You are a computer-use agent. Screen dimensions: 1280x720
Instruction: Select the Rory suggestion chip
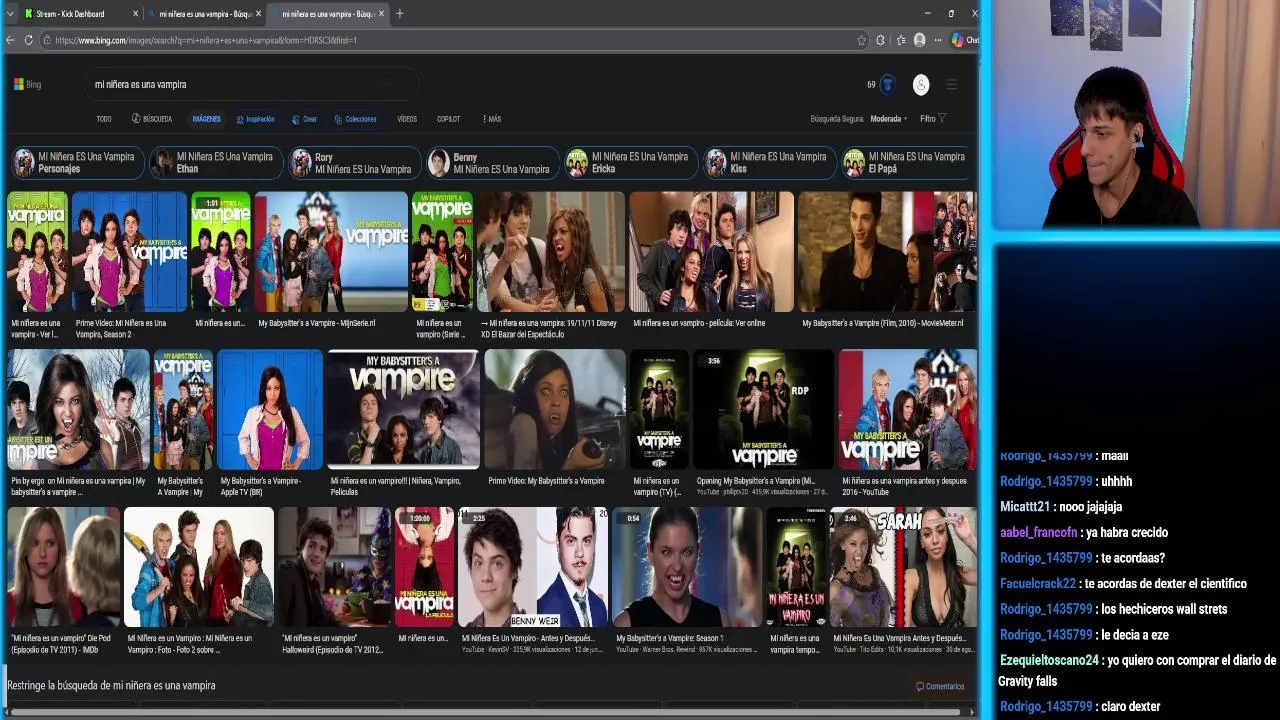point(354,163)
